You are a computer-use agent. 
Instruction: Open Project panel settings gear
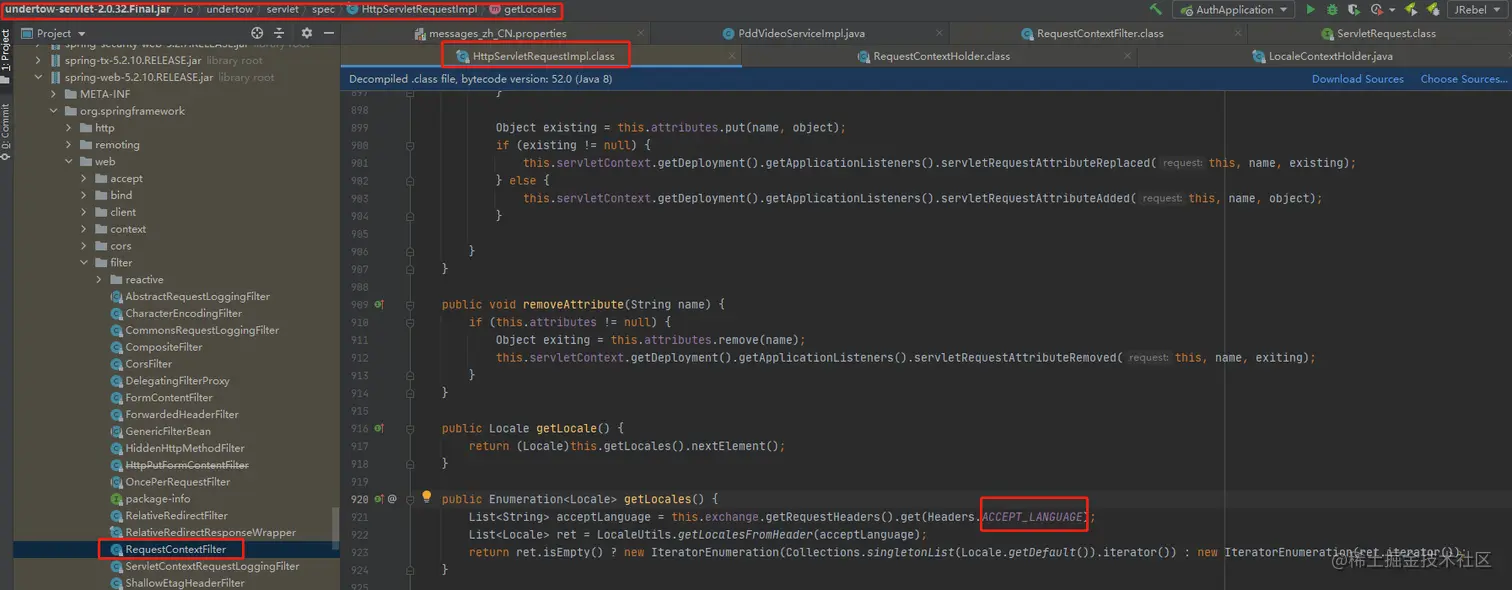point(306,33)
